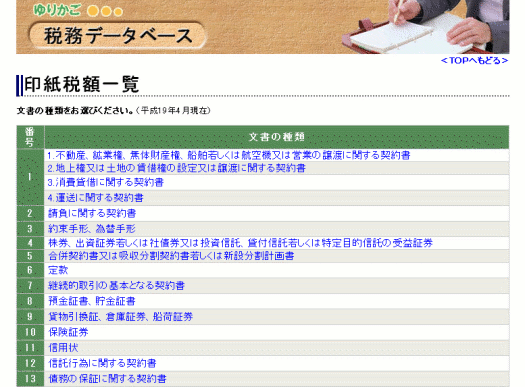Click 合併契約書又は吸収分割契約書 link
The image size is (525, 387).
point(171,256)
